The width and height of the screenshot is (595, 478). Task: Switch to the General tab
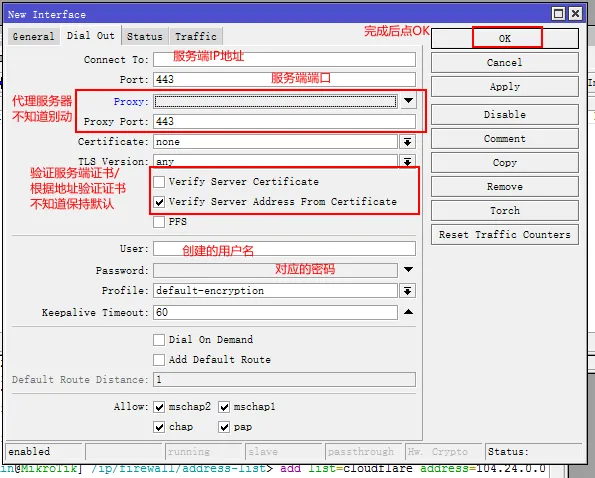33,36
